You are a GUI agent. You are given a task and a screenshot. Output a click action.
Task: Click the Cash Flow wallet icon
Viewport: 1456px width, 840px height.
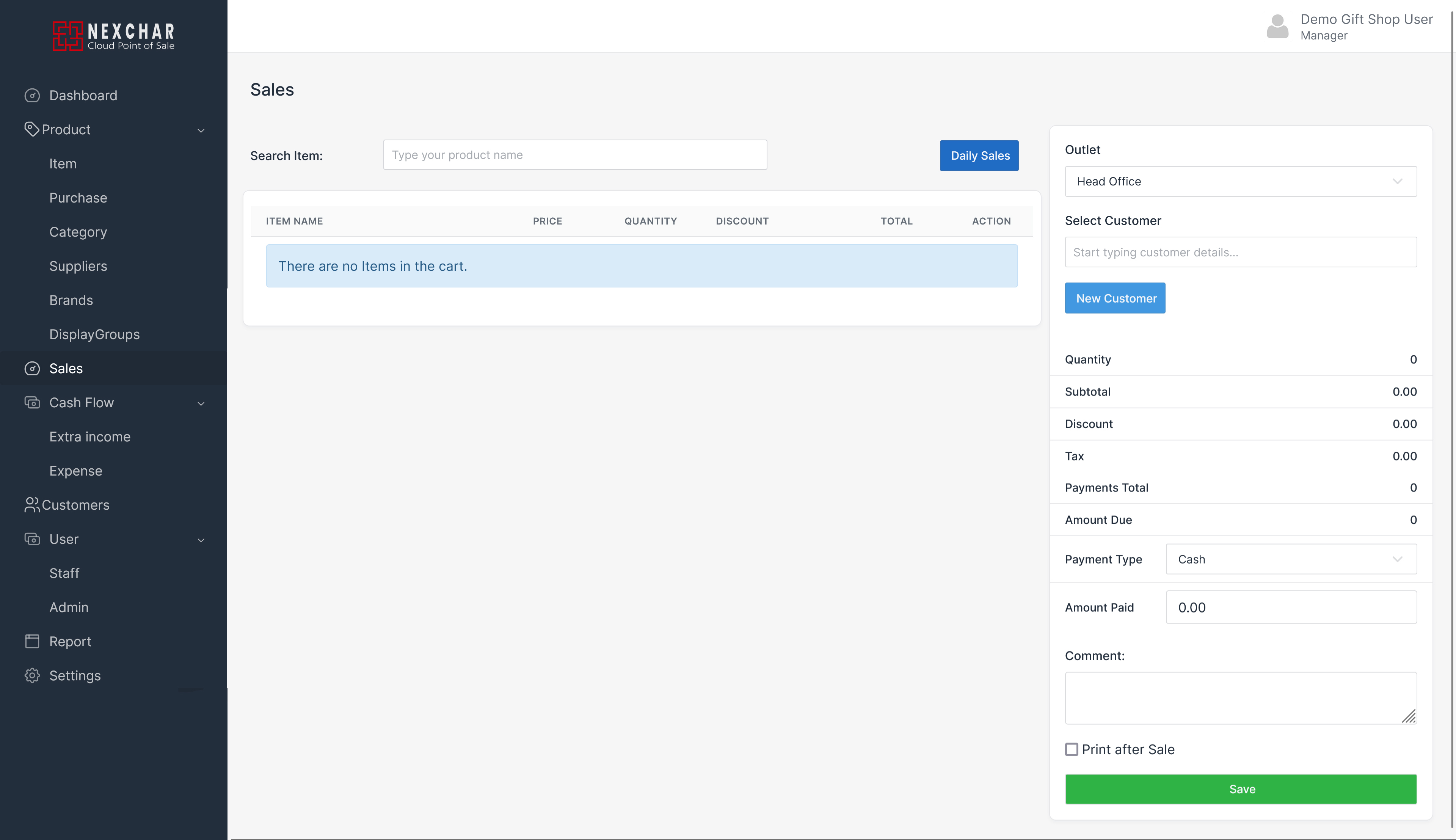pyautogui.click(x=32, y=402)
